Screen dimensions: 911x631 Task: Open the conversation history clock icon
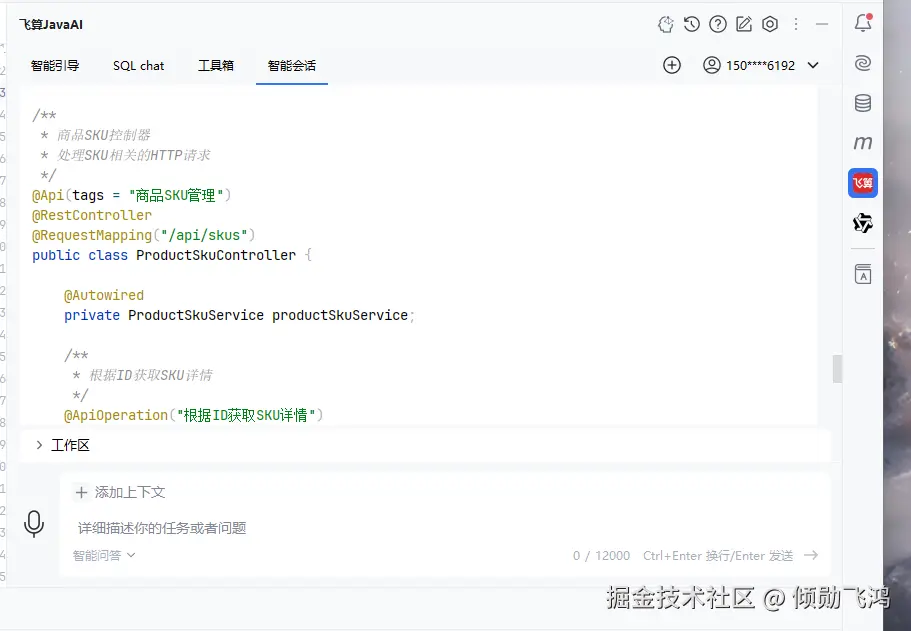click(x=691, y=24)
